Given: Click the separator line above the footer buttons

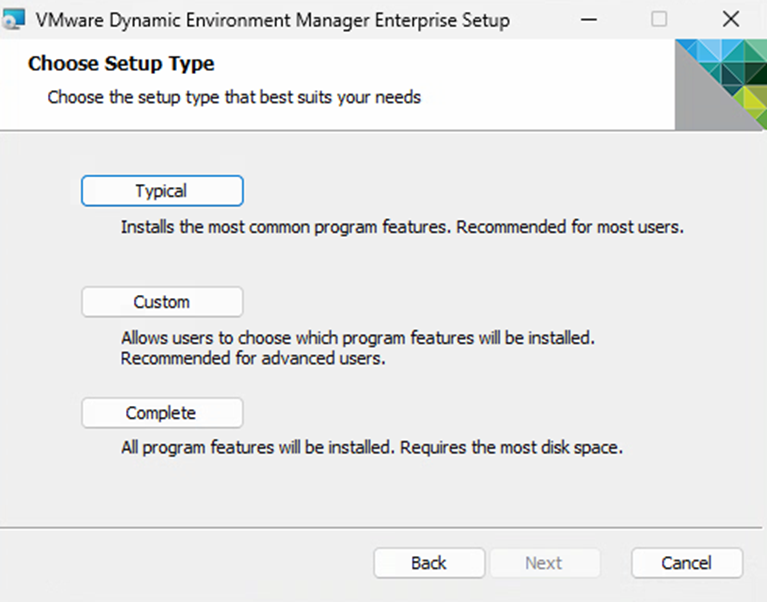Looking at the screenshot, I should point(383,525).
